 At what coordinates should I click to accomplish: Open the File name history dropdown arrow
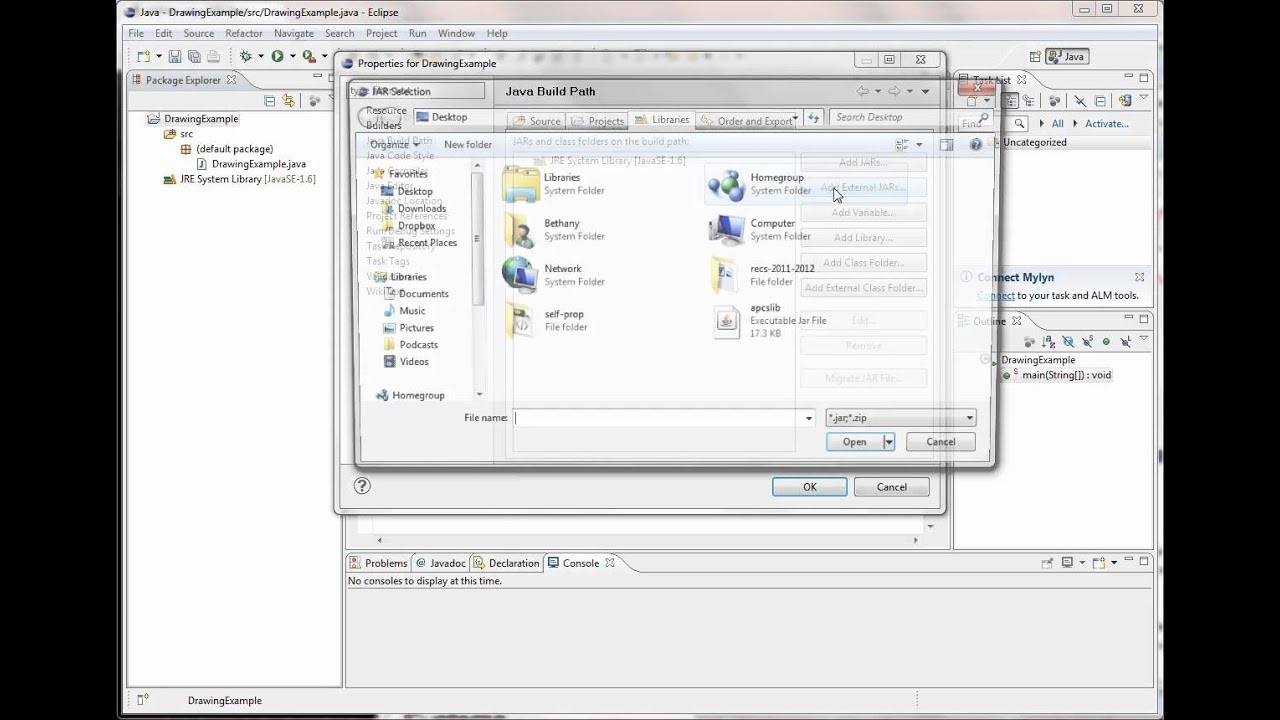(808, 418)
